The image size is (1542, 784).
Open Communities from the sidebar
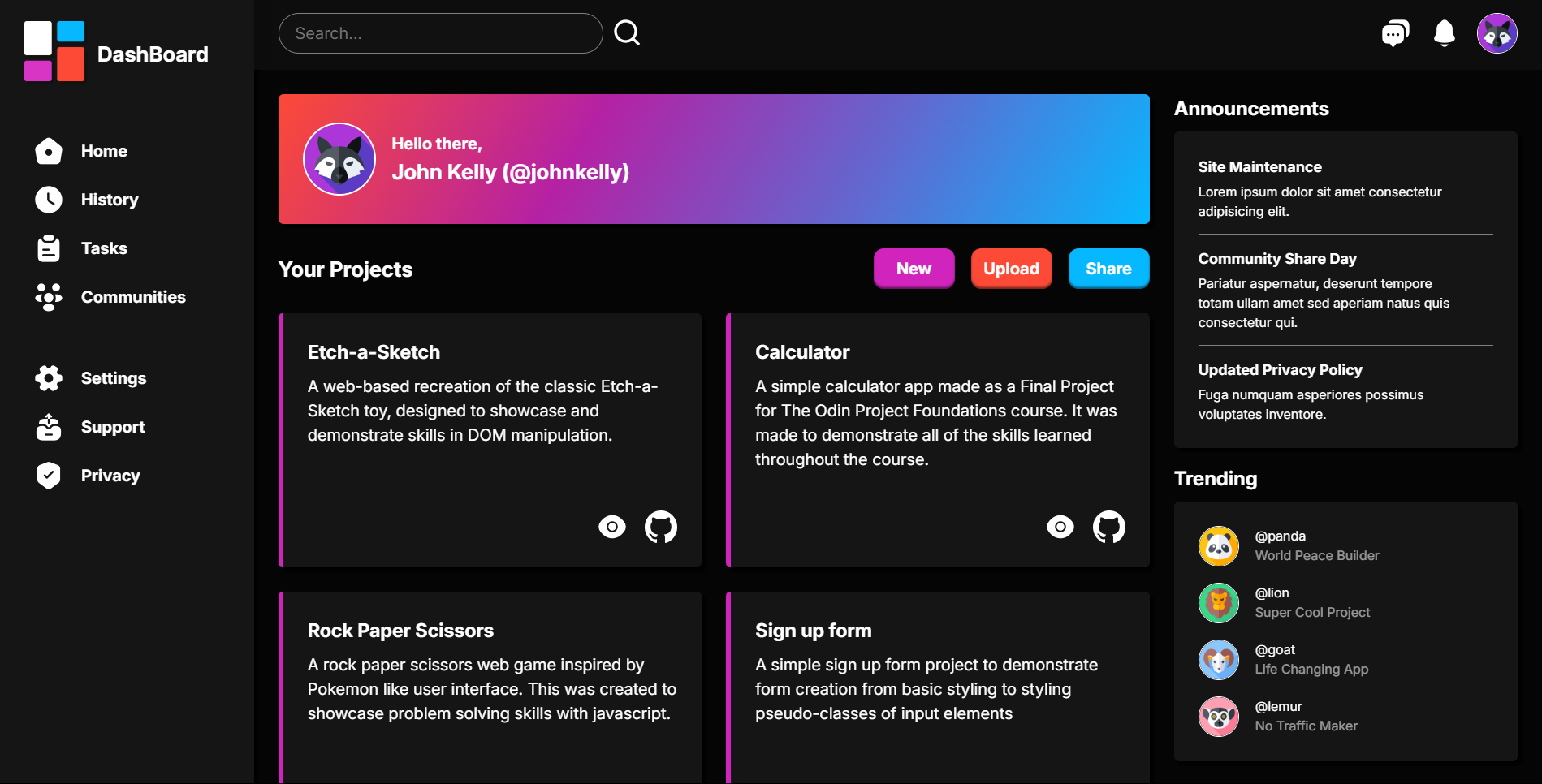point(49,297)
